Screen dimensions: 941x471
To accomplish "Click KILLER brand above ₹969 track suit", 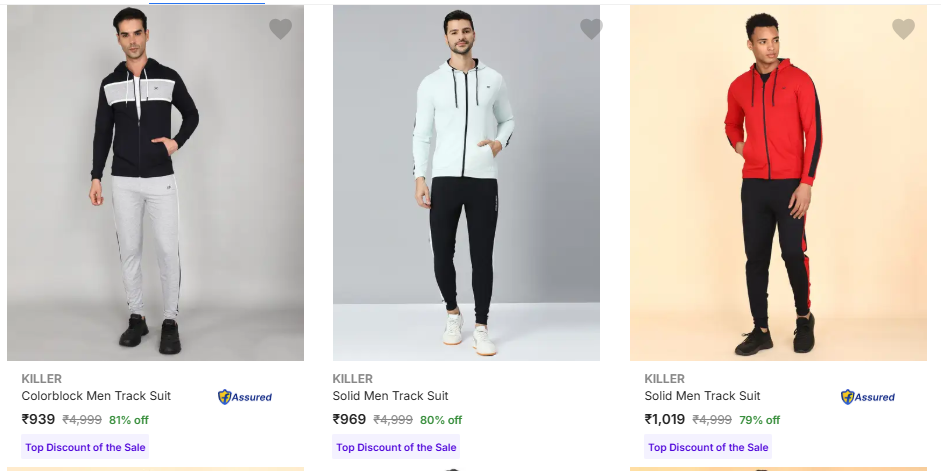I will pyautogui.click(x=353, y=379).
